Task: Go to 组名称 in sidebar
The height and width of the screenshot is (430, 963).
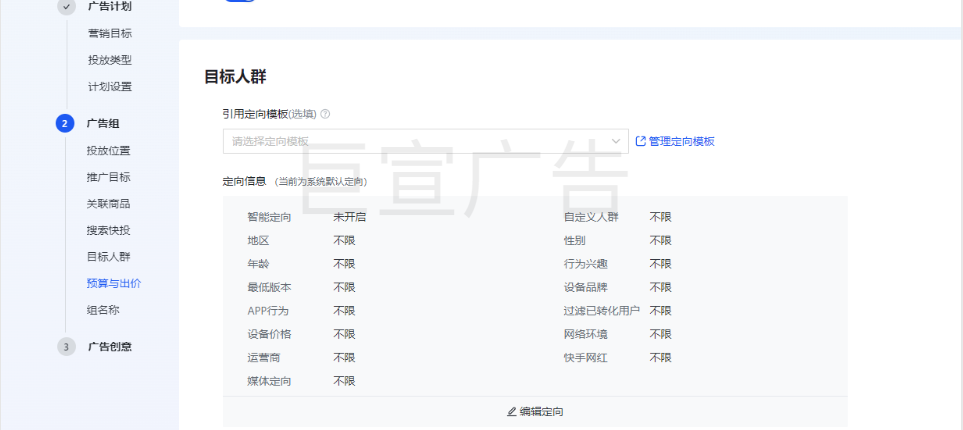Action: click(x=103, y=310)
